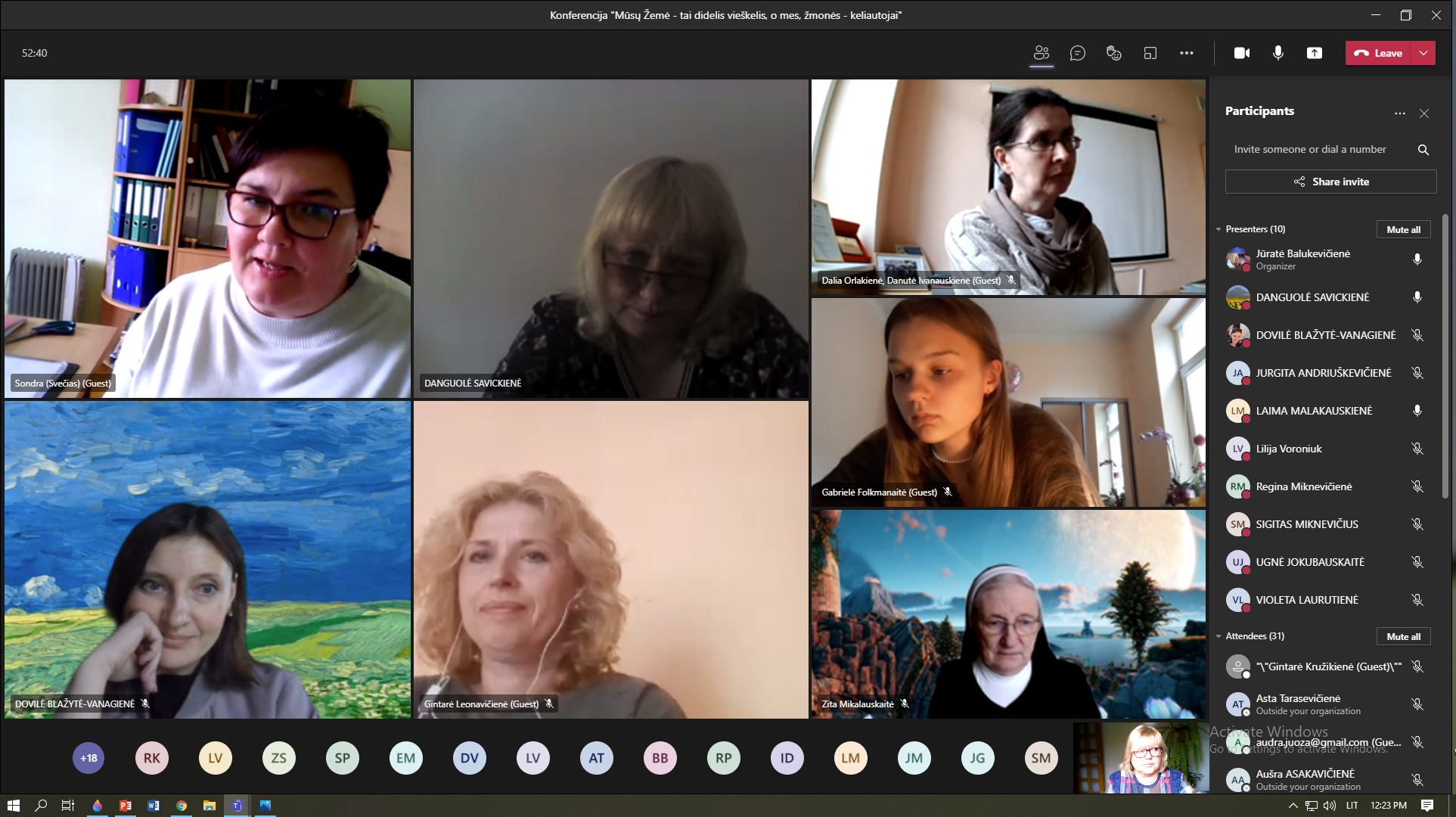Click Mute all for Attendees
Viewport: 1456px width, 817px height.
click(x=1404, y=636)
